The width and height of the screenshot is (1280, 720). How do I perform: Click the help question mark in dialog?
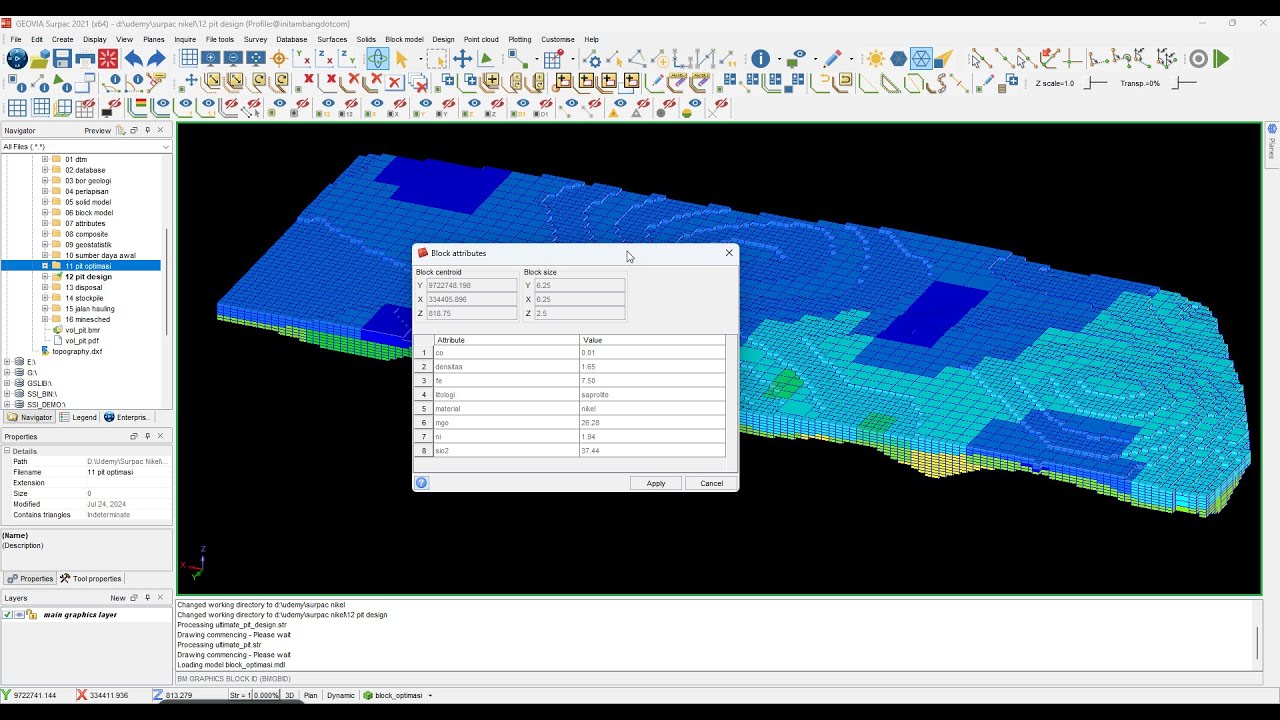click(x=421, y=483)
